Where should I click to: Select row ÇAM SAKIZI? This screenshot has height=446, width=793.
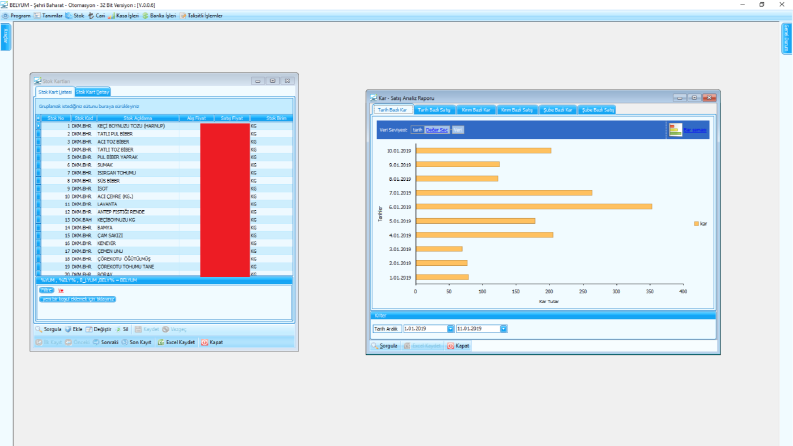164,236
